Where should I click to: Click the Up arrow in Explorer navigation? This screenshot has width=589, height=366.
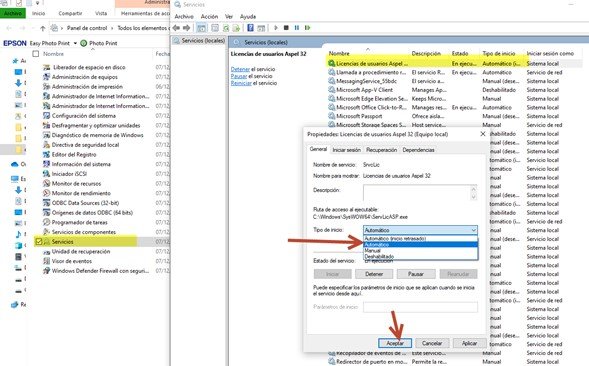(42, 28)
